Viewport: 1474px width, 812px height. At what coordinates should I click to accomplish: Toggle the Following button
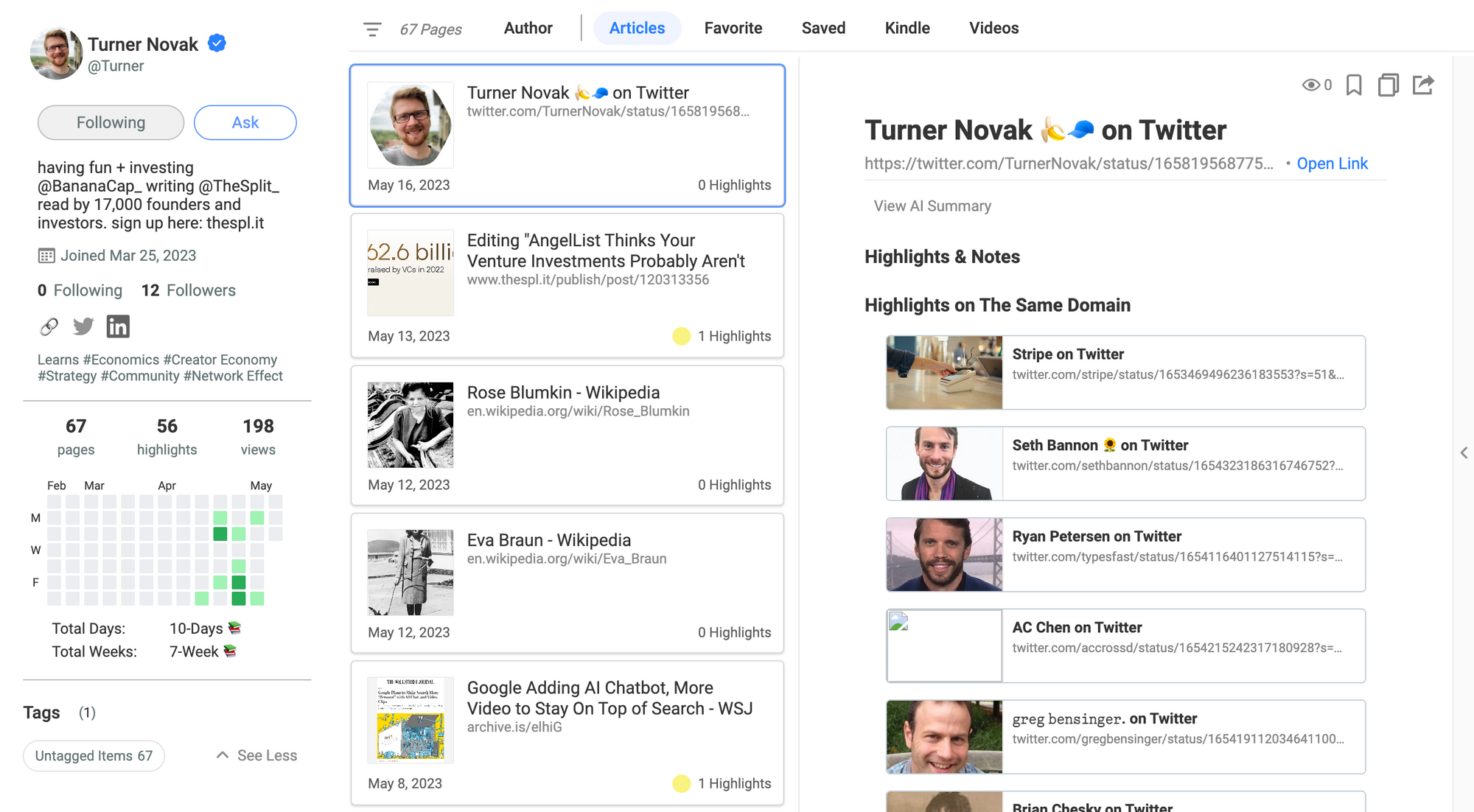point(111,122)
